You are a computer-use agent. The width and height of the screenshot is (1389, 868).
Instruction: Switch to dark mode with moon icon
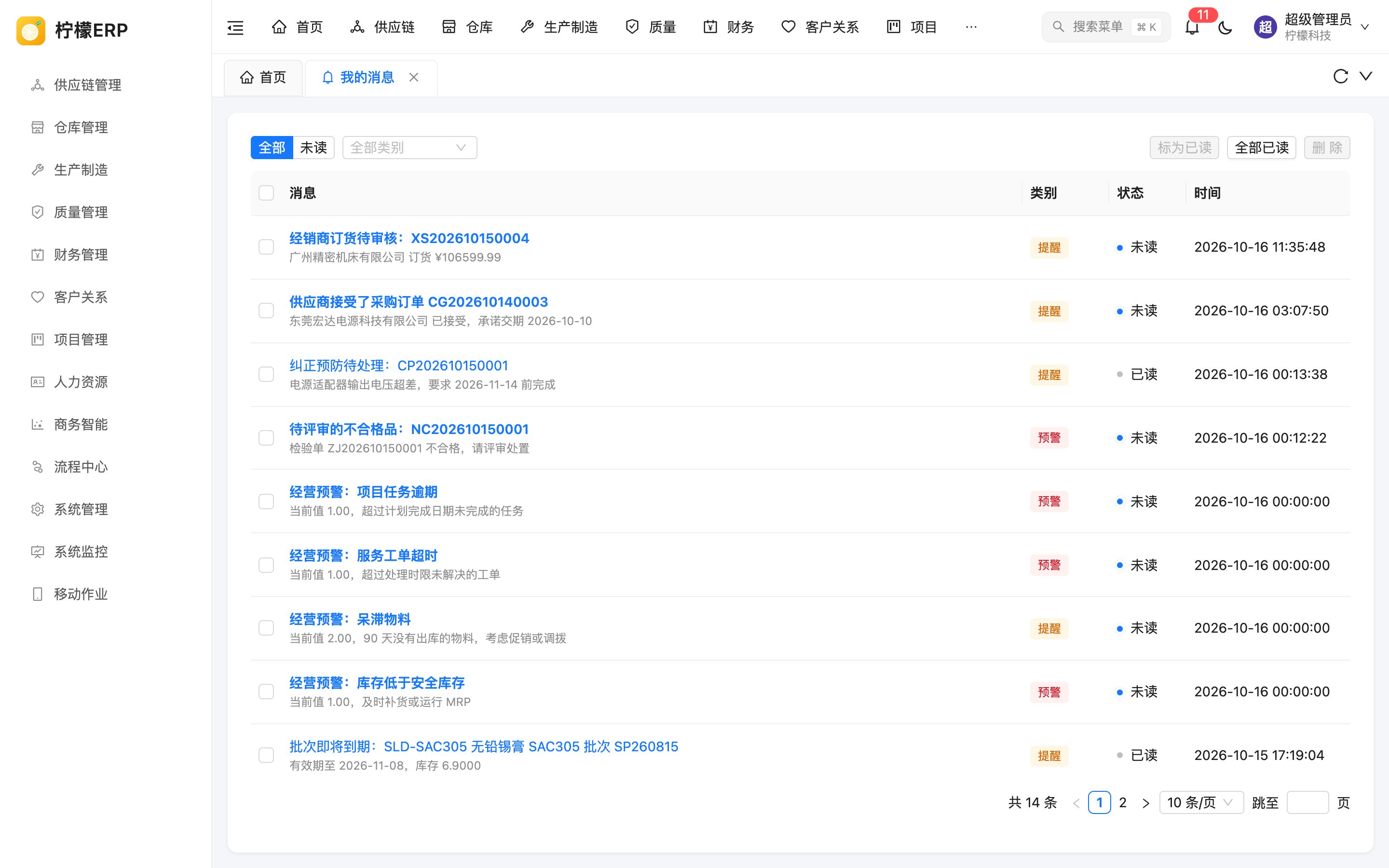(1225, 27)
